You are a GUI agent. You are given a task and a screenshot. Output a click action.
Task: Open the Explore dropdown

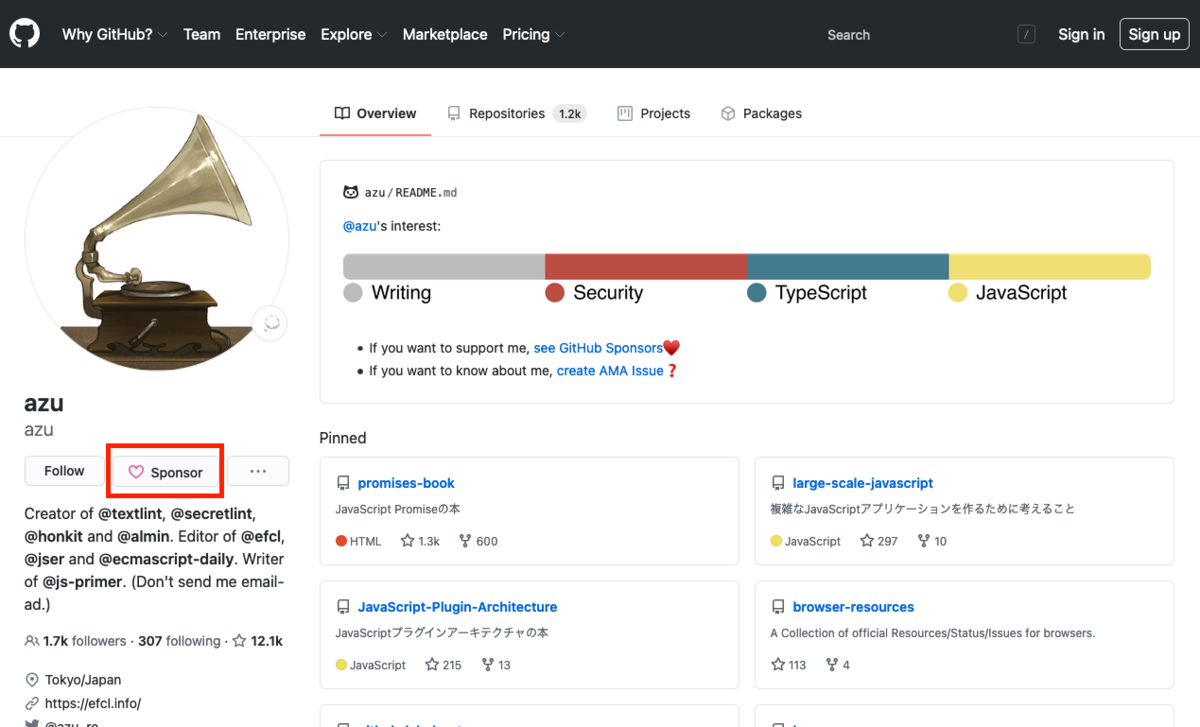pyautogui.click(x=353, y=34)
